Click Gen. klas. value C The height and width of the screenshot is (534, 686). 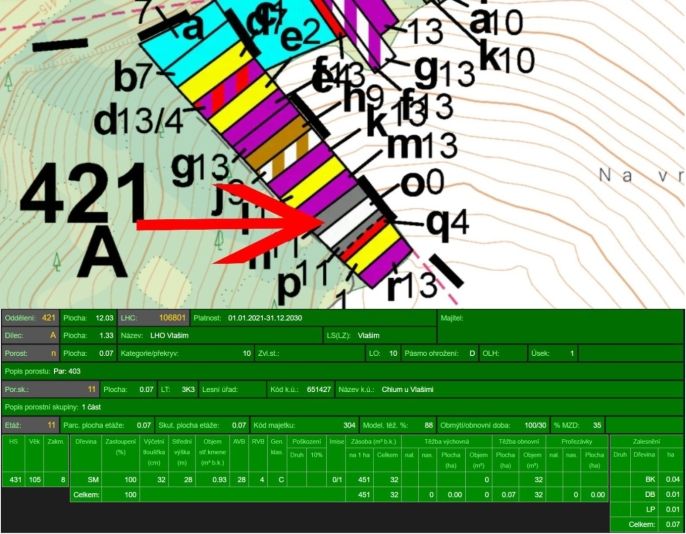[281, 479]
